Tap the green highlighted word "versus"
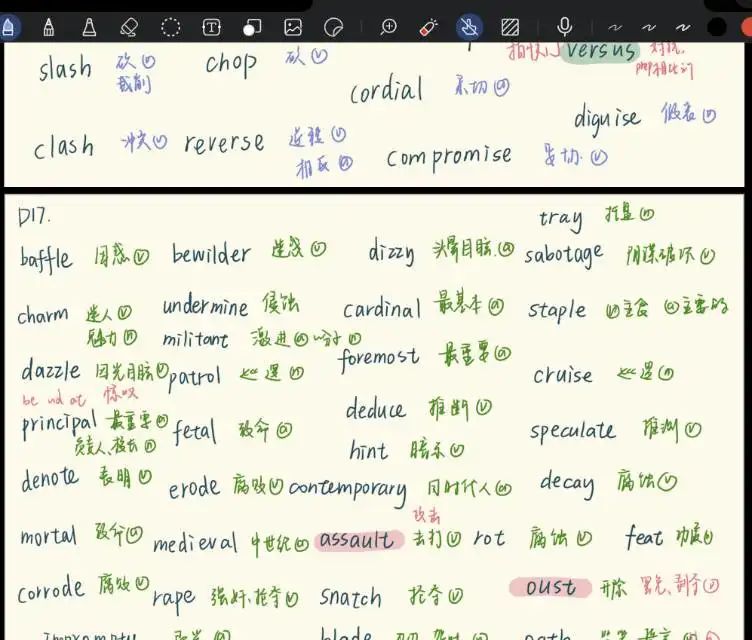The image size is (752, 640). point(600,50)
